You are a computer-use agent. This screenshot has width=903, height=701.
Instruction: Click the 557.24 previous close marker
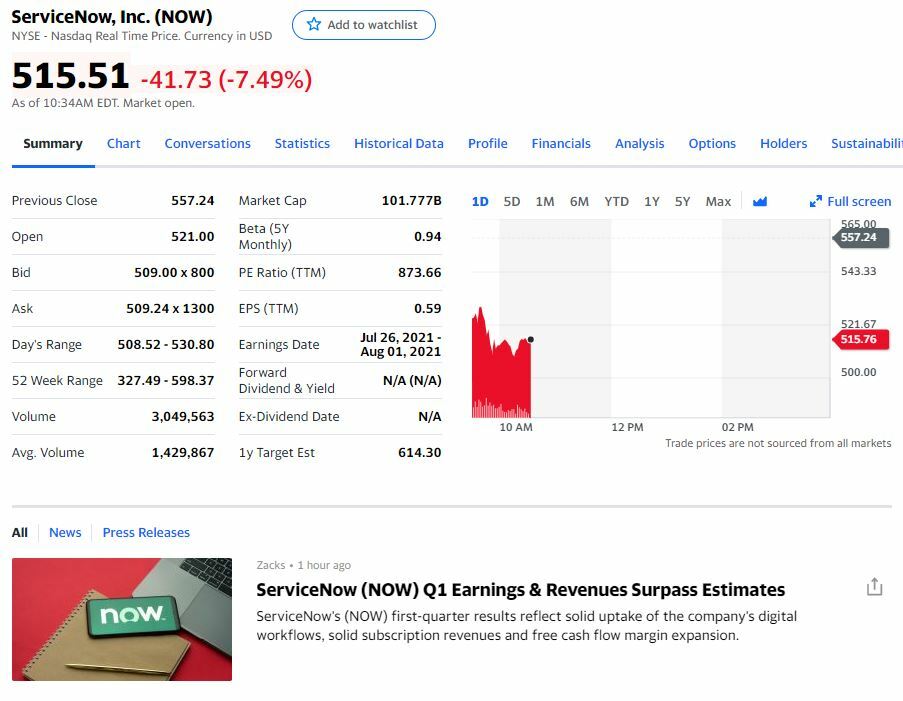[860, 237]
